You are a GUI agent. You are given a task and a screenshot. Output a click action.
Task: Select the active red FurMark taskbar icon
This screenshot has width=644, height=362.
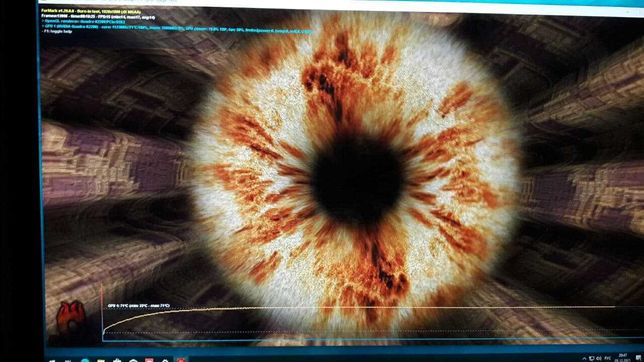click(x=181, y=360)
